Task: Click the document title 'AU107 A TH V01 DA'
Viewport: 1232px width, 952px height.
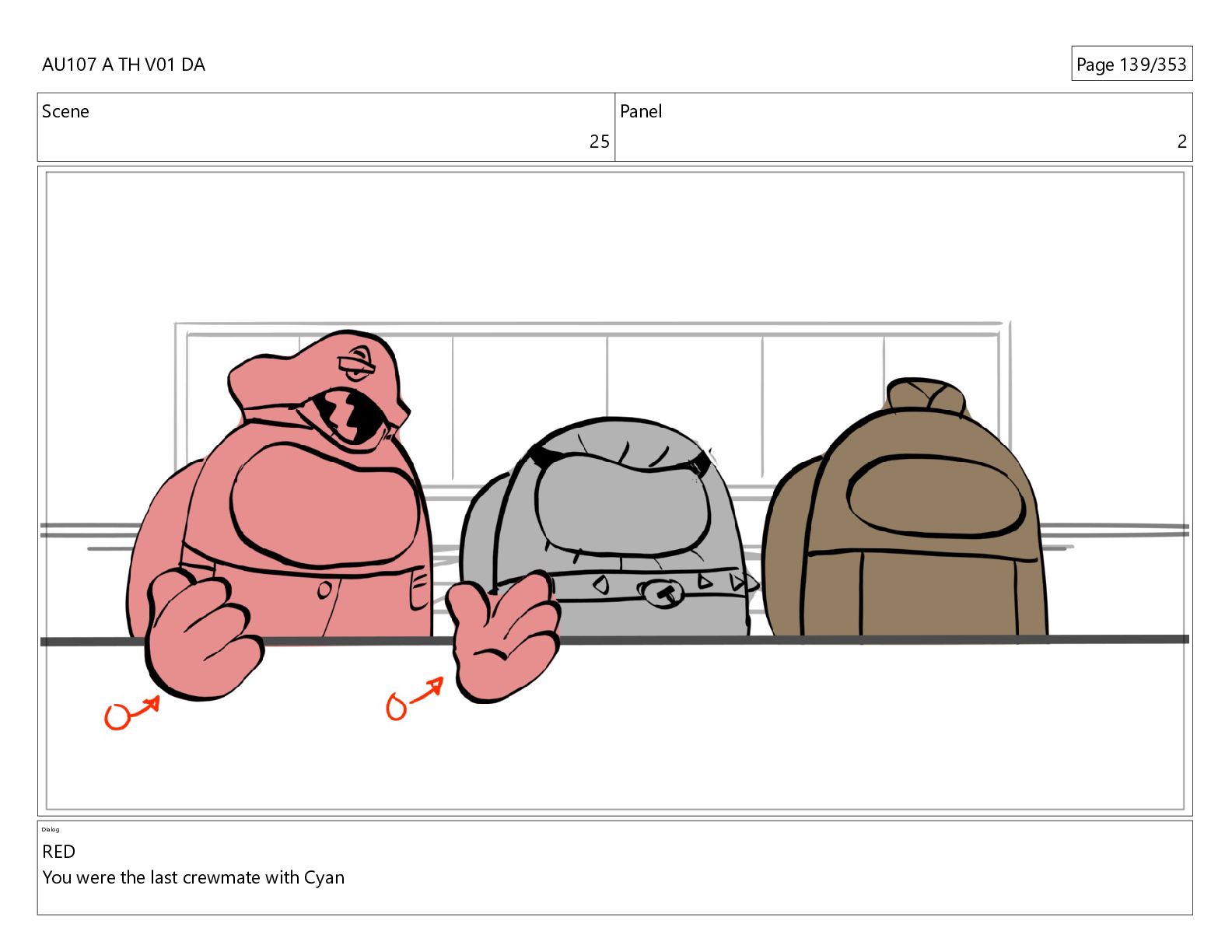Action: click(124, 65)
